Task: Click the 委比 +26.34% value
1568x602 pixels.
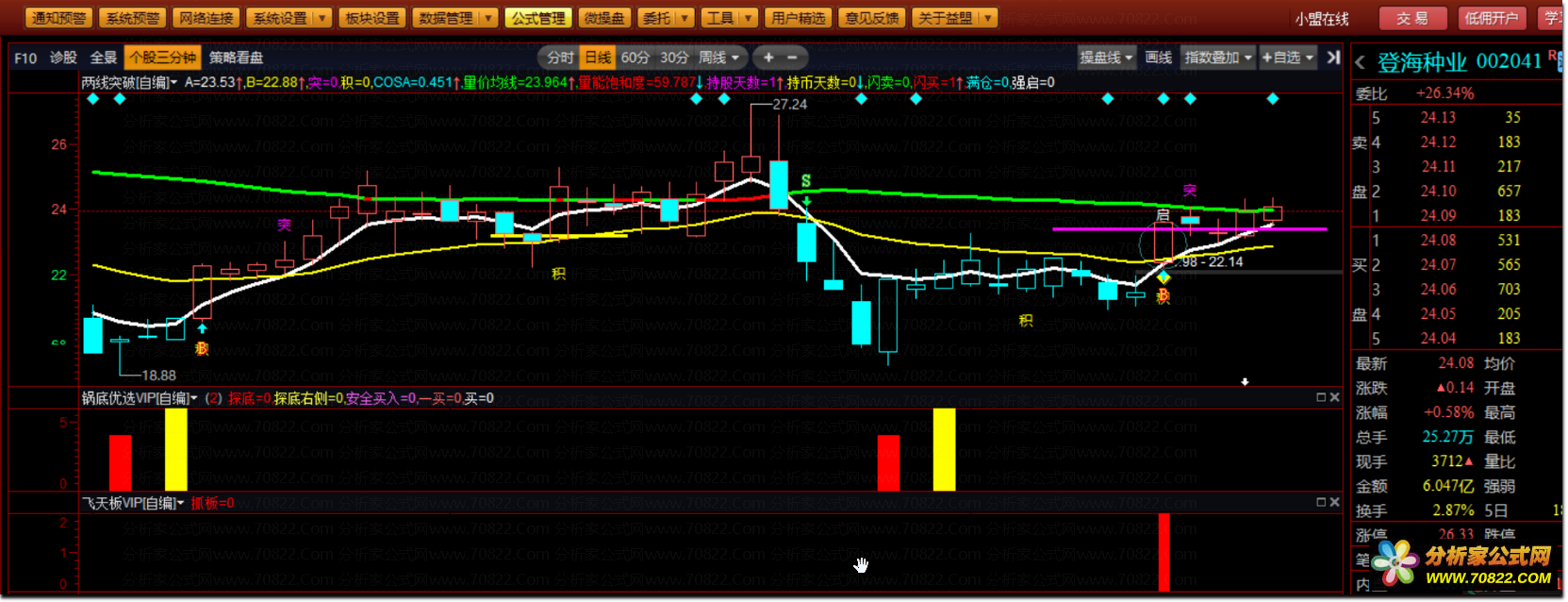Action: [x=1444, y=93]
